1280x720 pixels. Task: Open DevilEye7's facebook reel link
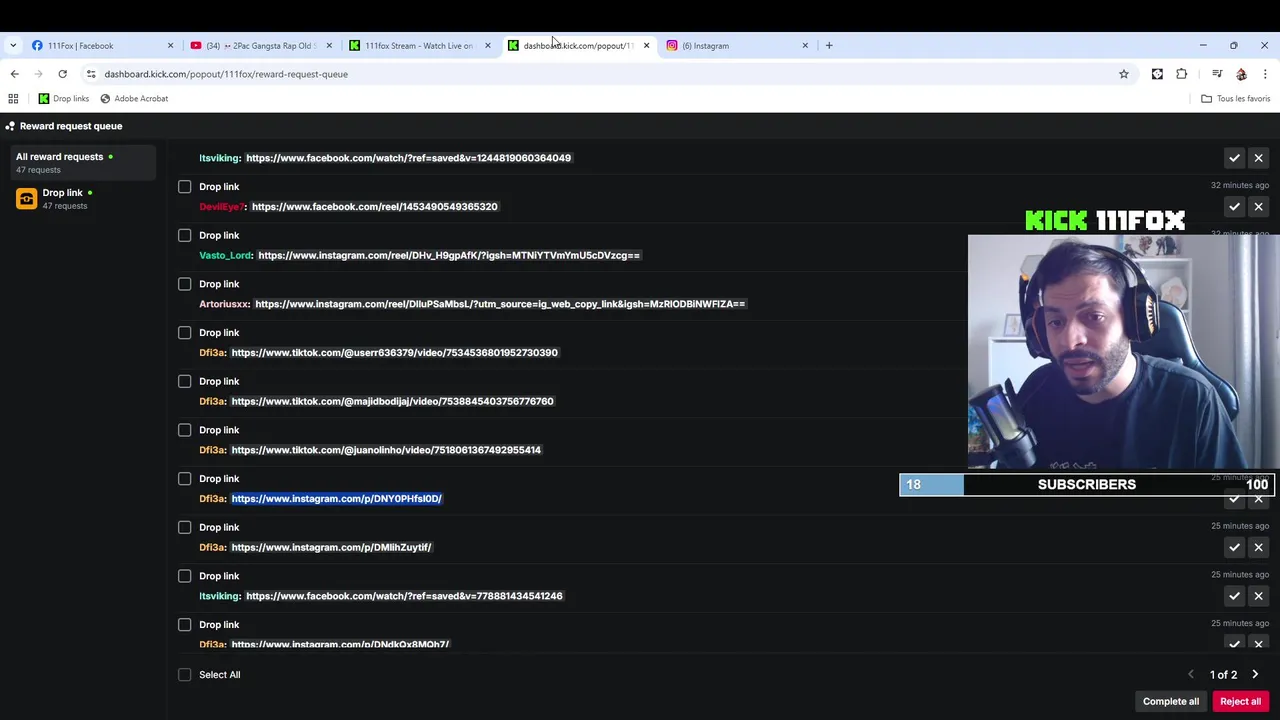click(x=375, y=207)
